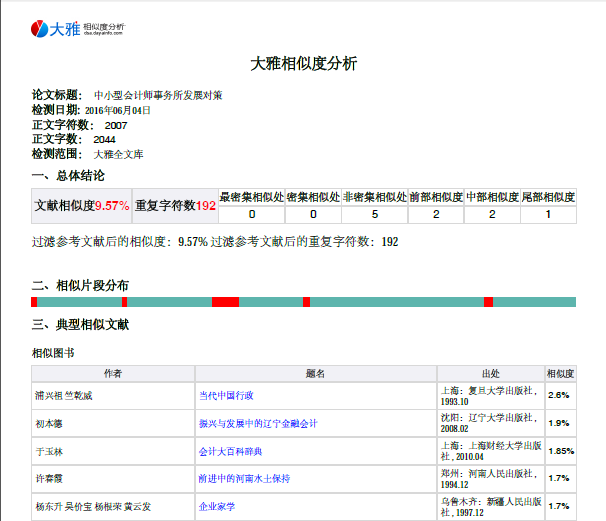The image size is (606, 521).
Task: Open the 振兴与发展中的辽宁金融会计 link
Action: [258, 424]
